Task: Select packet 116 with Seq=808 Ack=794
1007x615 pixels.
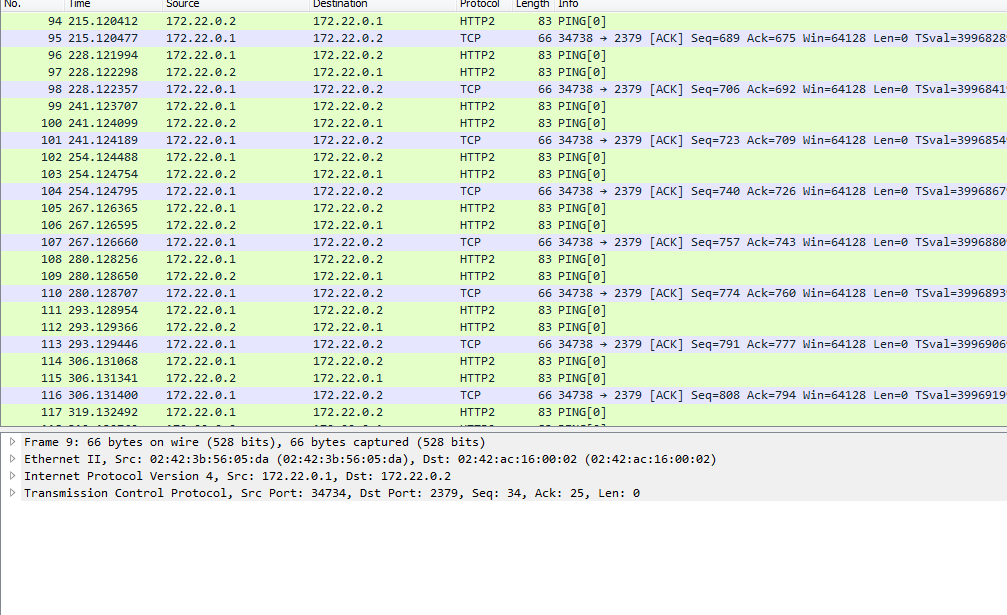Action: (x=504, y=395)
